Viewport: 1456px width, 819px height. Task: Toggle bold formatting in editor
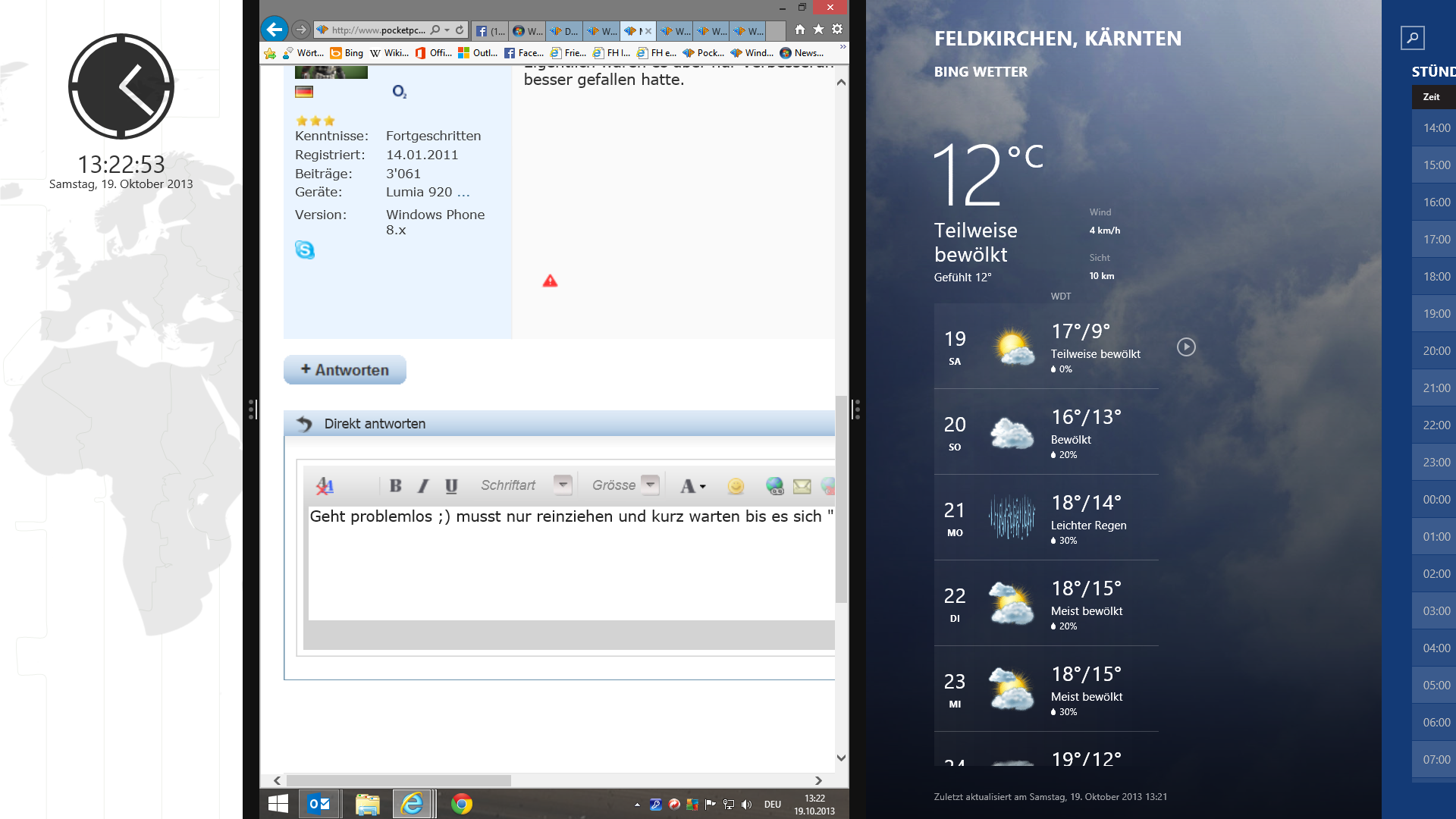click(395, 486)
